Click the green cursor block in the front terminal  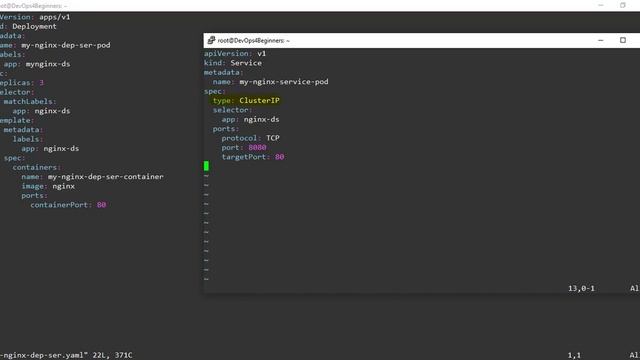coord(206,166)
